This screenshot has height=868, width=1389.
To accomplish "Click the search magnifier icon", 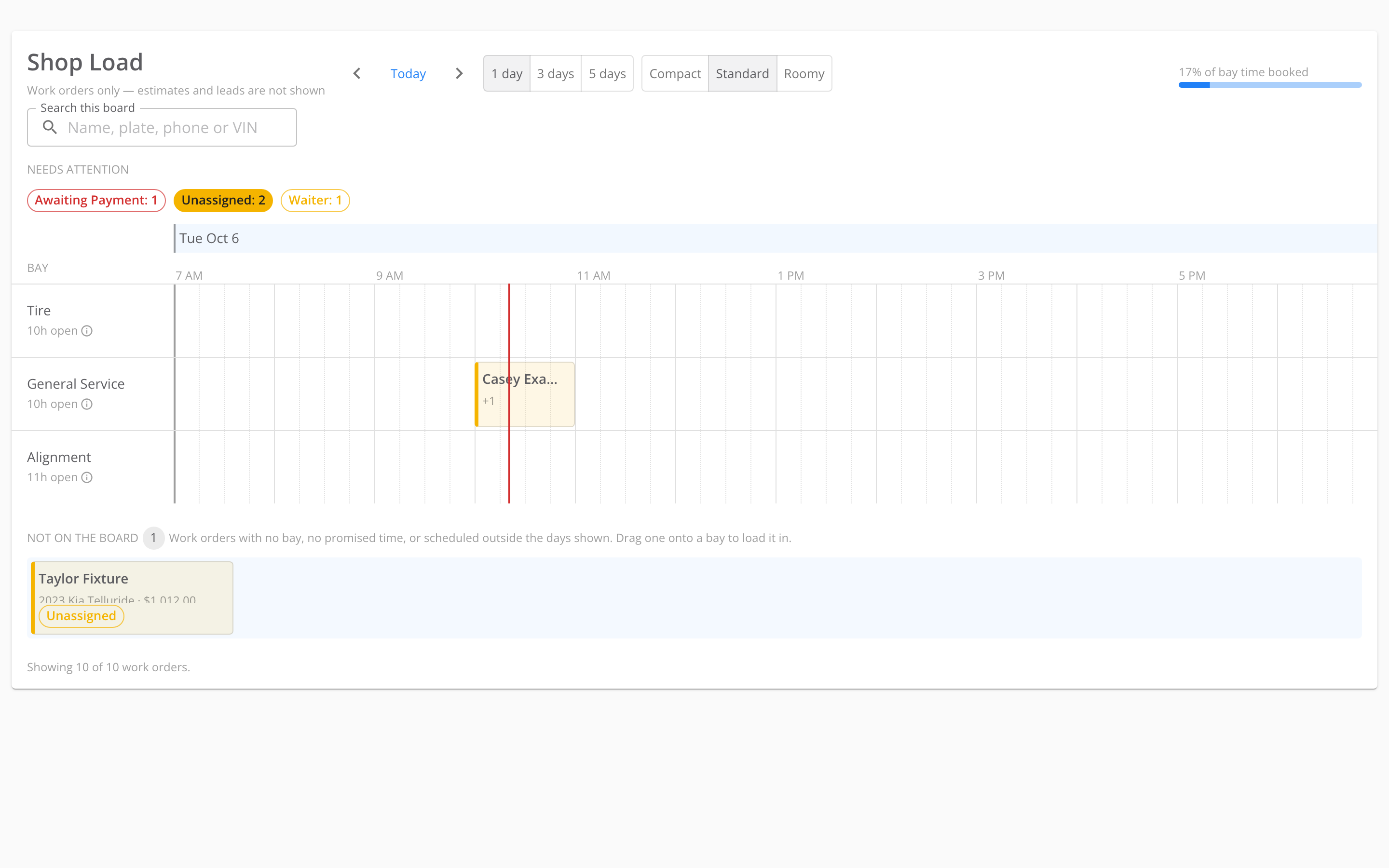I will click(50, 127).
